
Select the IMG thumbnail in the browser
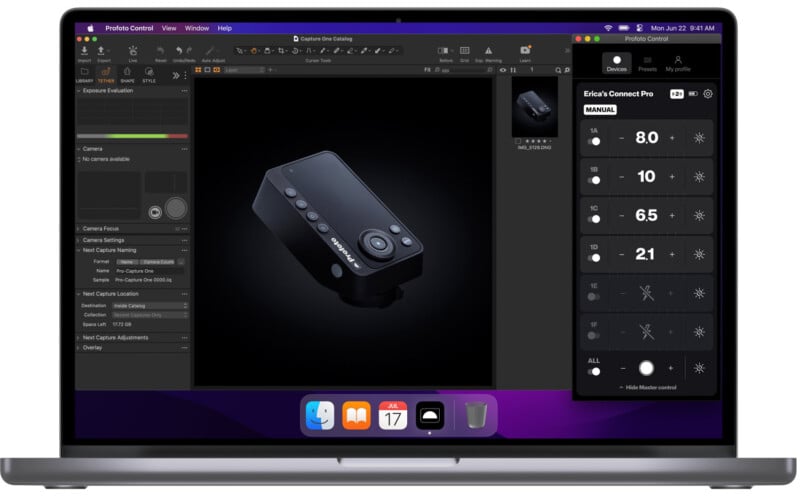tap(535, 107)
